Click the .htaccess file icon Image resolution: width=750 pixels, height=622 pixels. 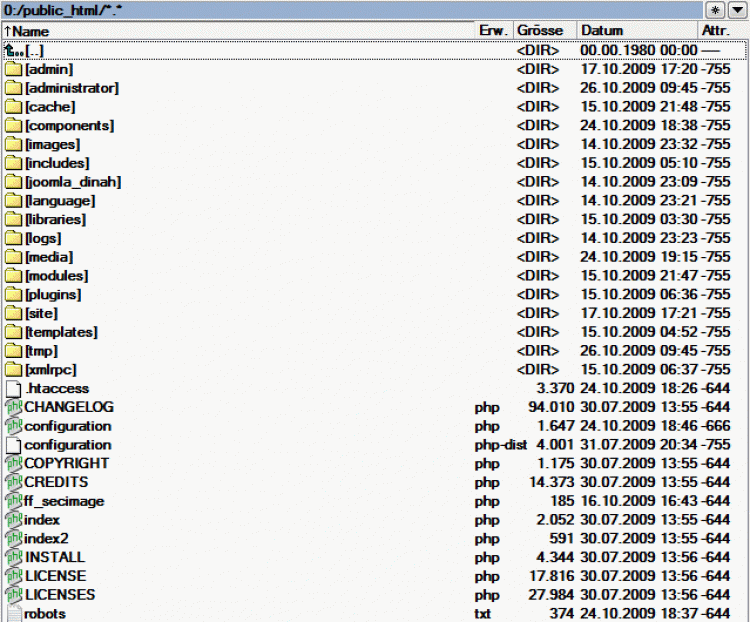(x=13, y=388)
